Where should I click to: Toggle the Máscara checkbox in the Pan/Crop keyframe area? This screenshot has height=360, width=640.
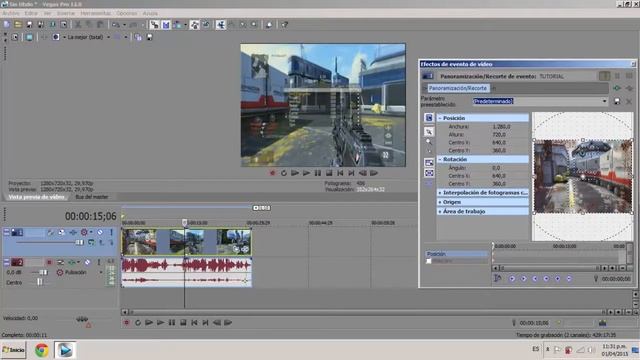[x=429, y=261]
